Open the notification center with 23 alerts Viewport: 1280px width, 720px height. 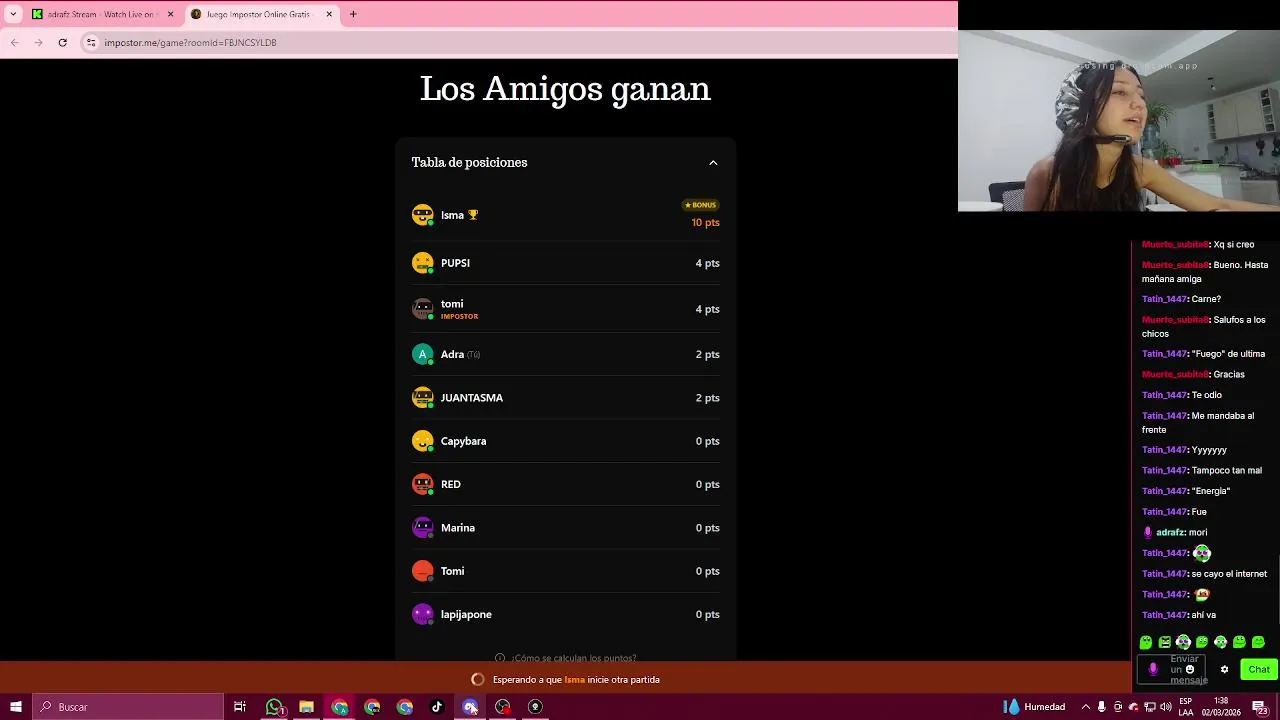pos(1260,707)
